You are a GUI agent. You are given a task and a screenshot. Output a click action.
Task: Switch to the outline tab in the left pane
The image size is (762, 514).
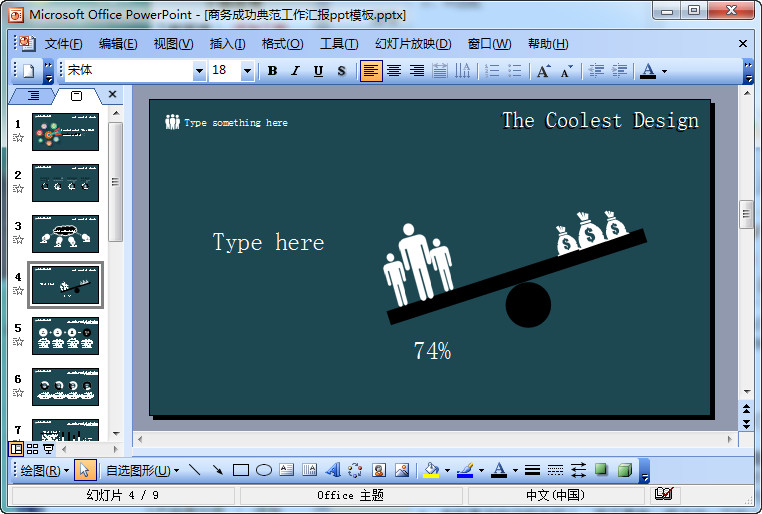[33, 95]
